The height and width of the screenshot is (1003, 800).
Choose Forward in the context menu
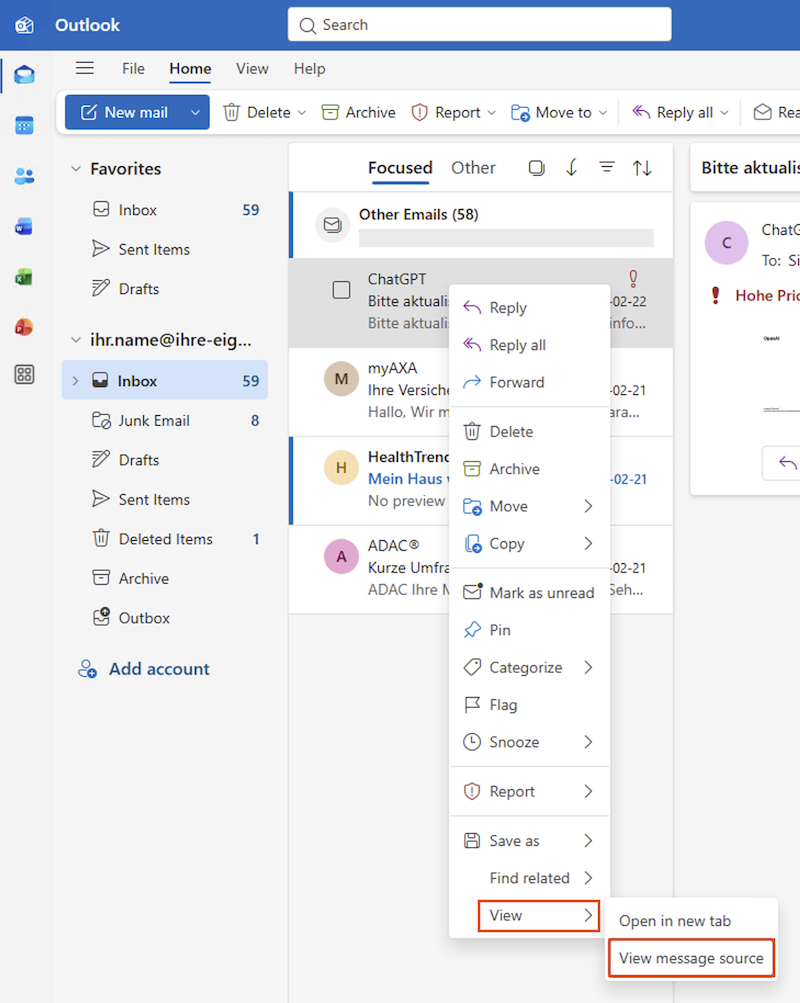coord(529,383)
